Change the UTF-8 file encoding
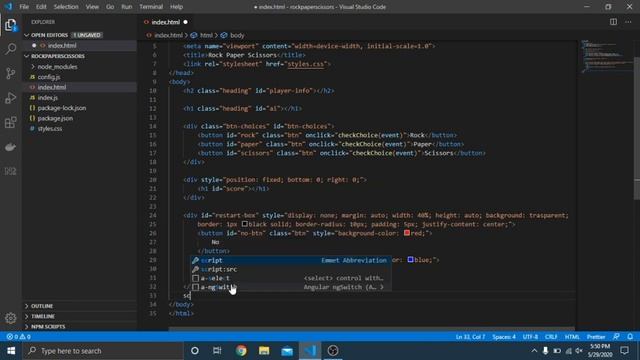640x360 pixels. 530,337
